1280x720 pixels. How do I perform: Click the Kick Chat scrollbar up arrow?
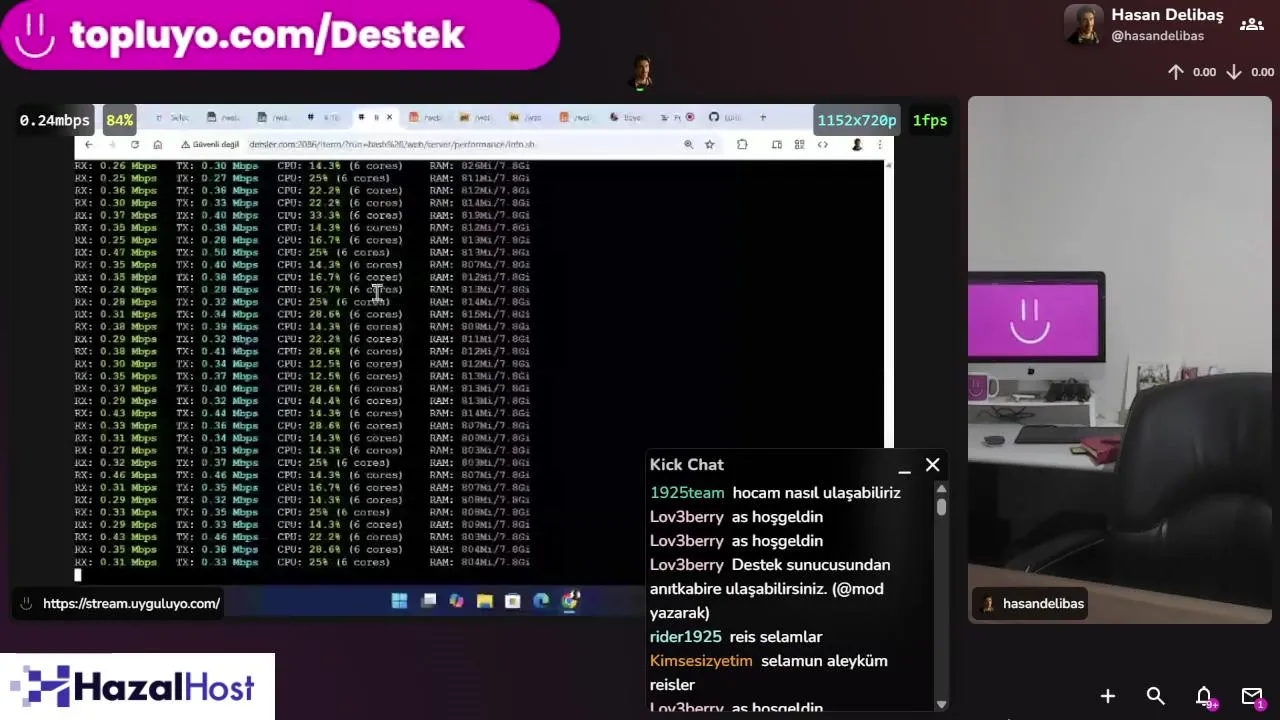point(941,489)
